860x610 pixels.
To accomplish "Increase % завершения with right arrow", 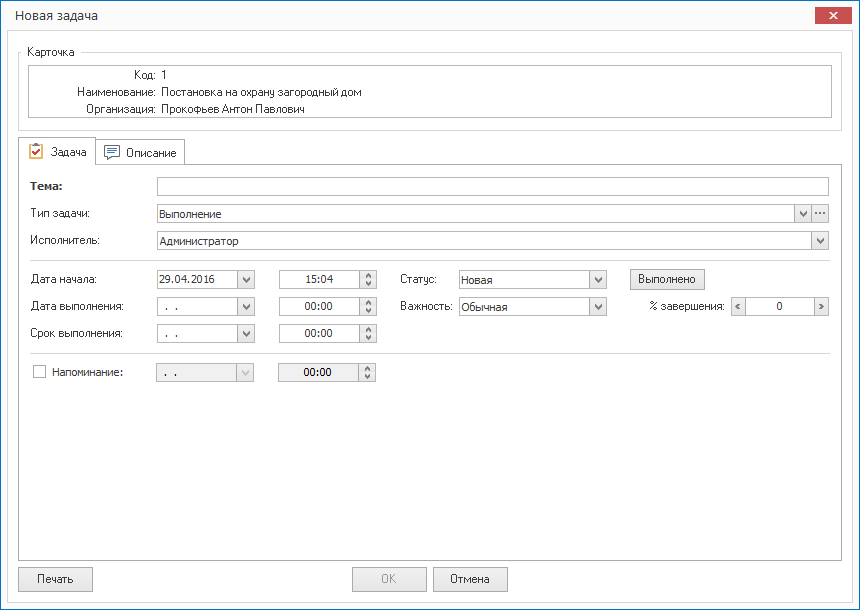I will [821, 307].
